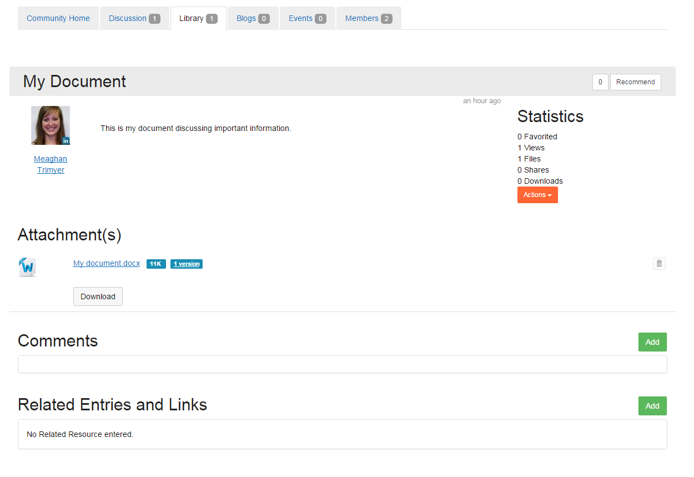Open the My document.docx link
Screen dimensions: 694x477
pyautogui.click(x=107, y=264)
